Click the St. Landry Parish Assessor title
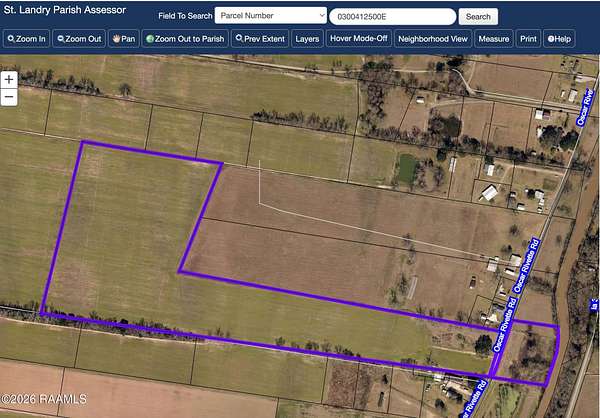600x418 pixels. pyautogui.click(x=66, y=10)
